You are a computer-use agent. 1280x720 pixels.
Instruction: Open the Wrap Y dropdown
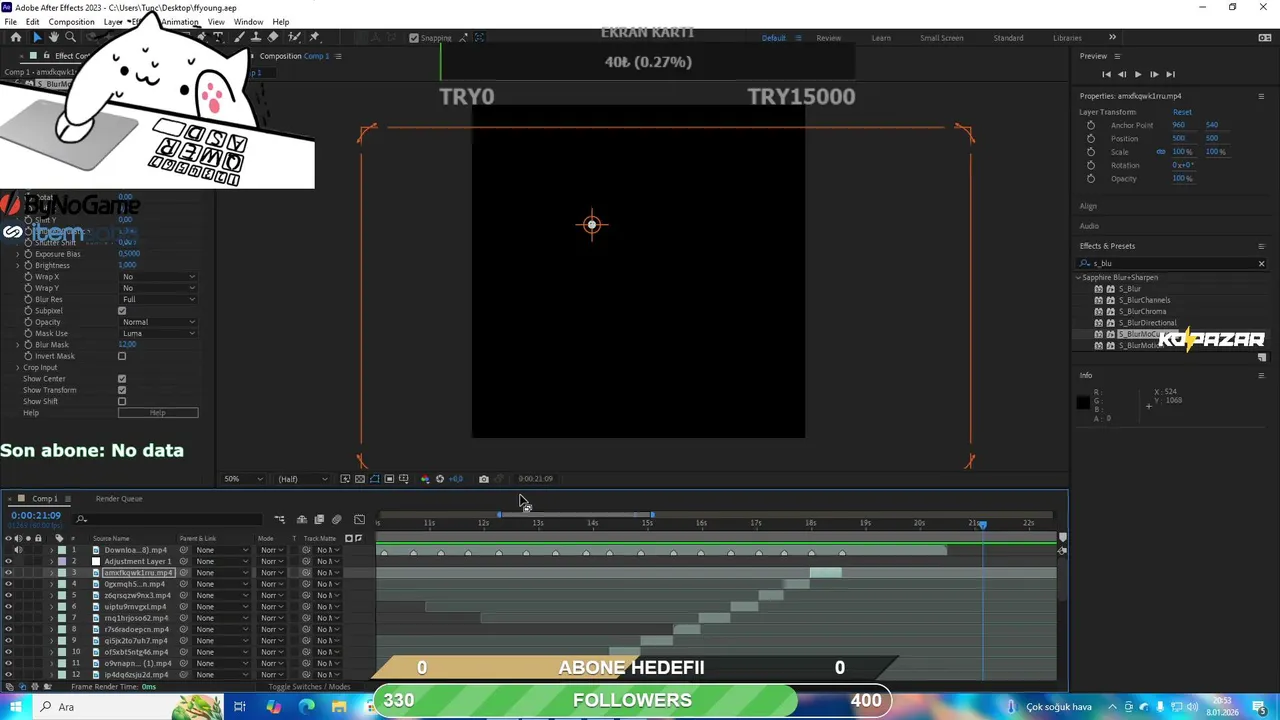tap(159, 288)
